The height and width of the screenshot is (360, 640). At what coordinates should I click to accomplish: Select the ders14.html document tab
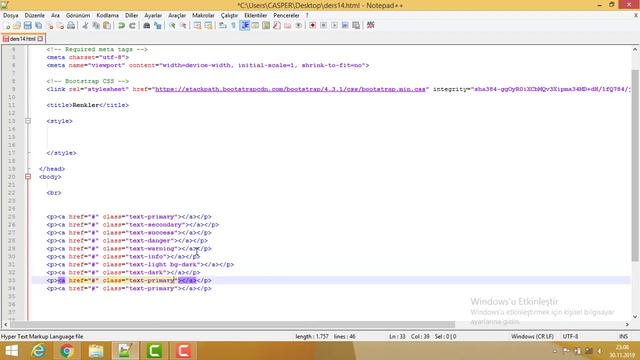tap(22, 39)
